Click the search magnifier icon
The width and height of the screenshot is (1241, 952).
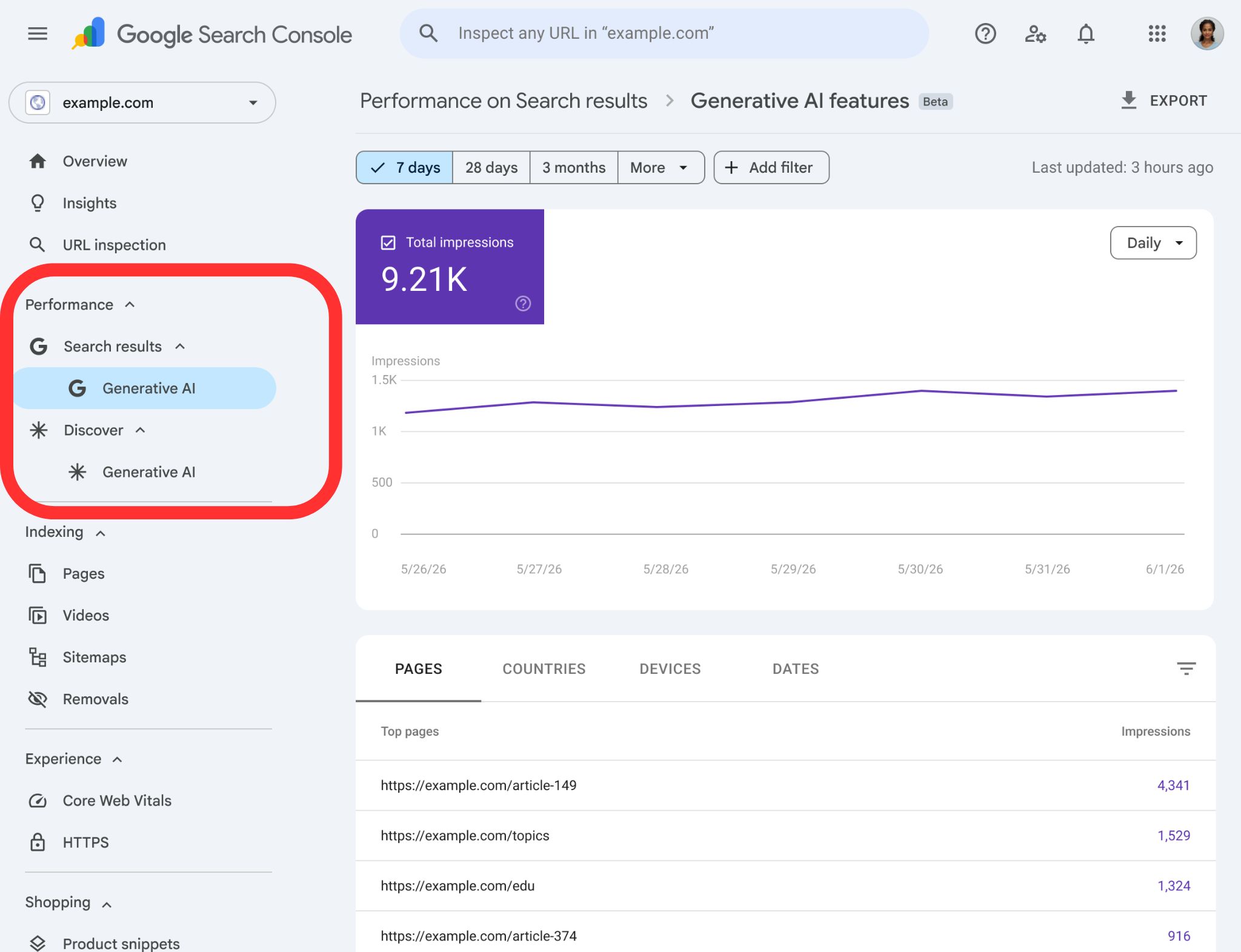[428, 33]
